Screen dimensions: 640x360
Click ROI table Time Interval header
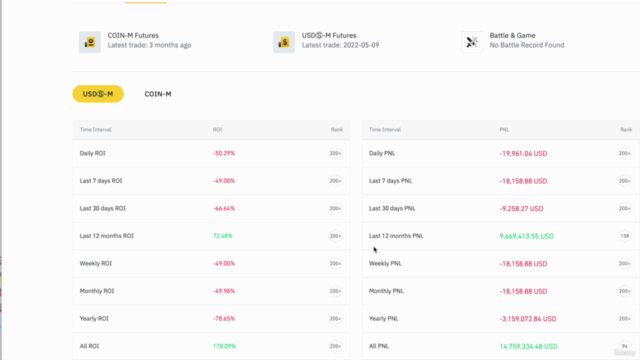tap(96, 130)
